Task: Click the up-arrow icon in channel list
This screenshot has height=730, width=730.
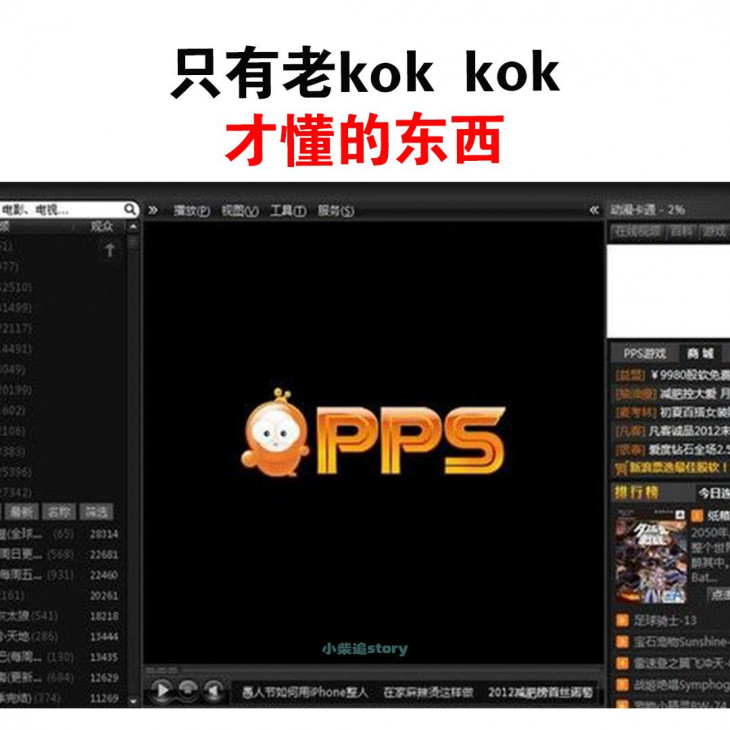Action: point(109,250)
